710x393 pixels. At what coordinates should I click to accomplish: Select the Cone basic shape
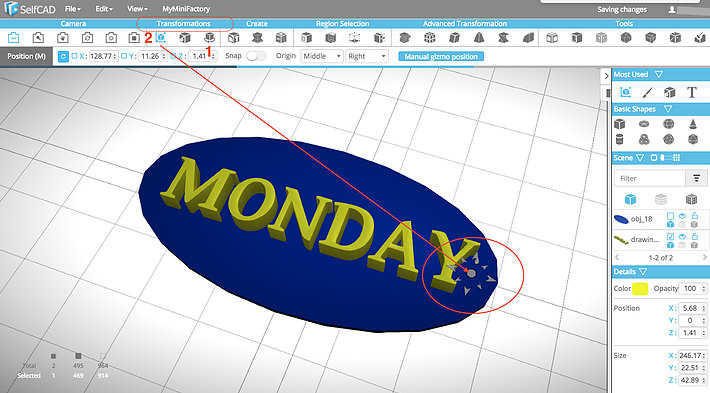[x=693, y=124]
